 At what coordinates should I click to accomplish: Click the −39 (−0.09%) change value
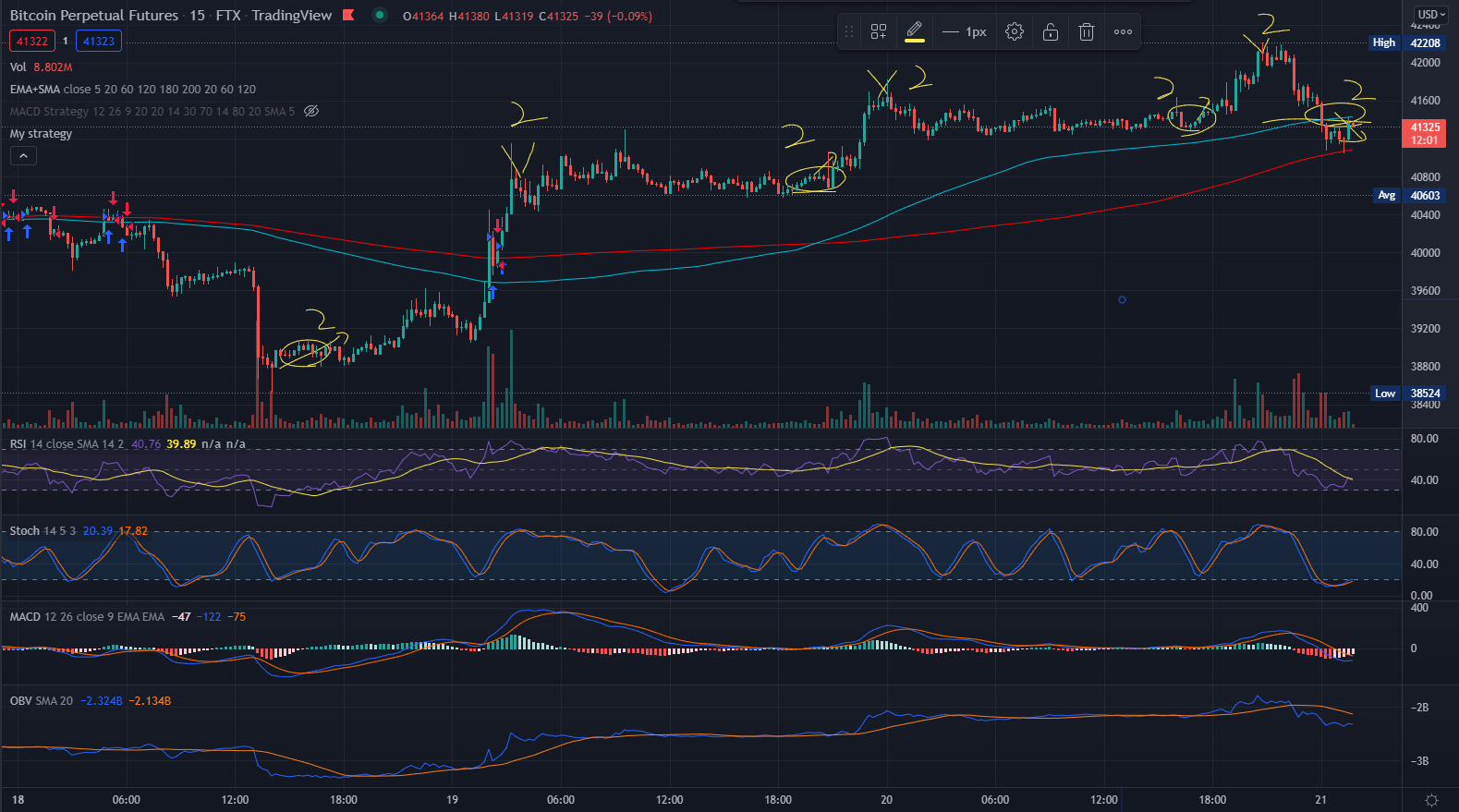[618, 17]
